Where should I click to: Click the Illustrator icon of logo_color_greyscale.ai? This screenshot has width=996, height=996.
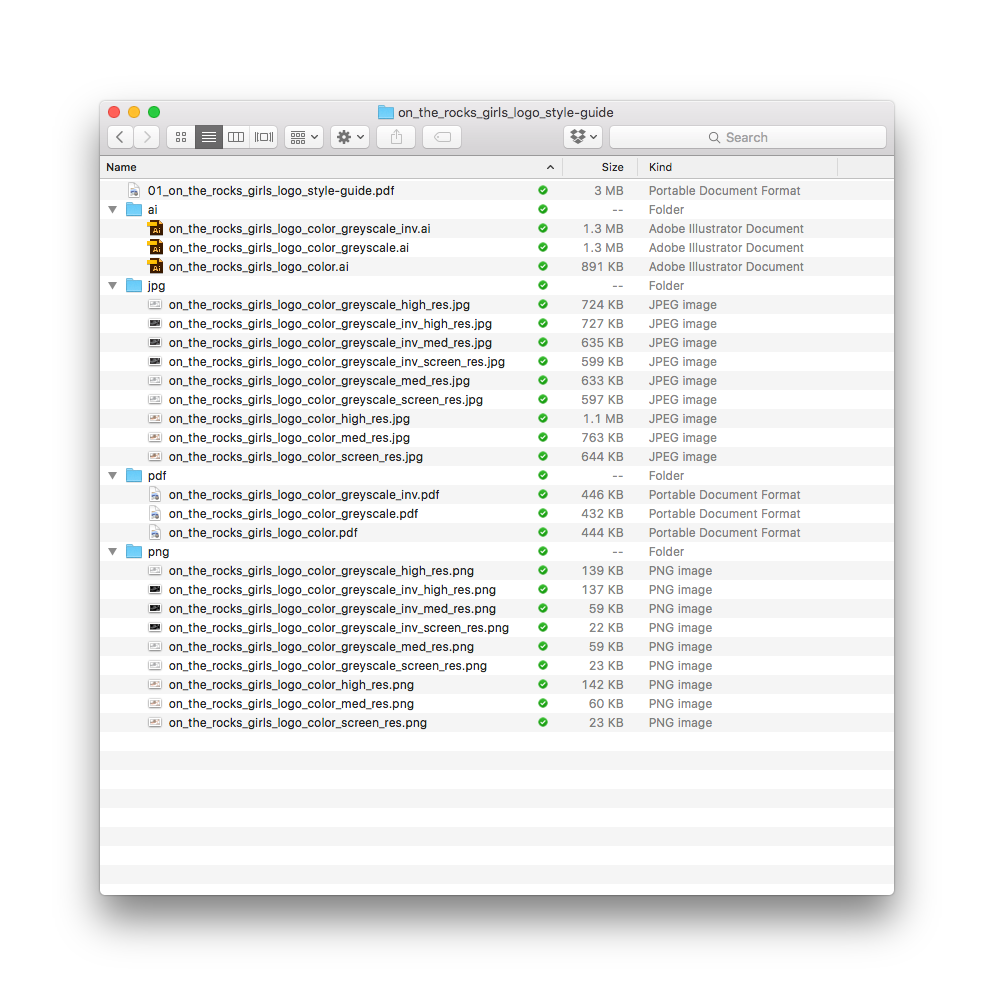(155, 247)
